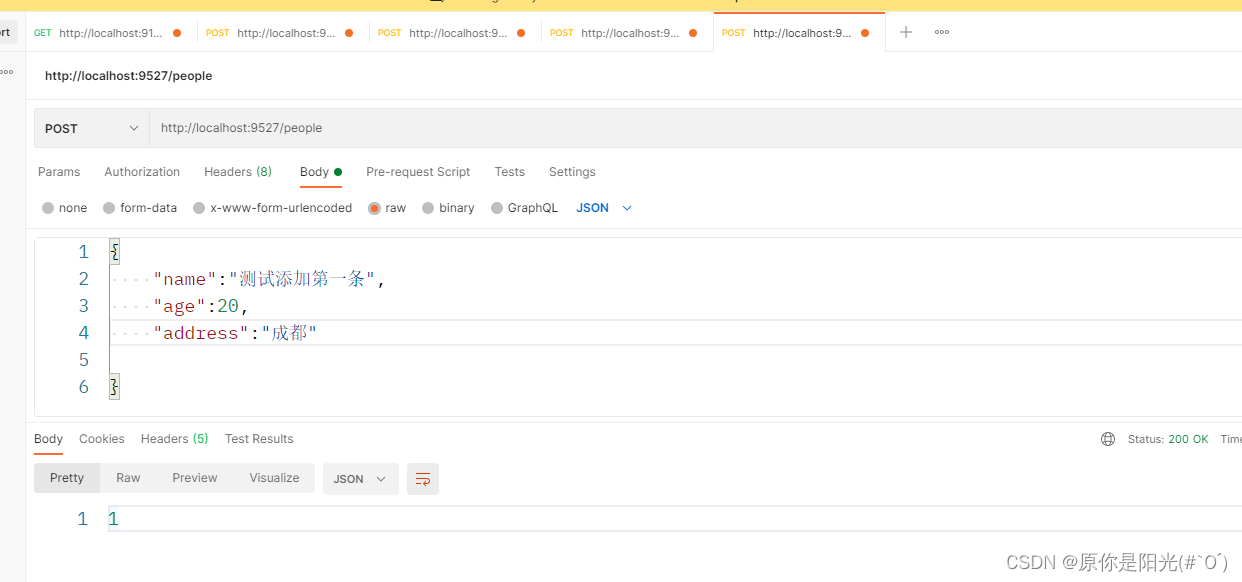The height and width of the screenshot is (582, 1242).
Task: Open a new request tab with plus icon
Action: click(905, 32)
